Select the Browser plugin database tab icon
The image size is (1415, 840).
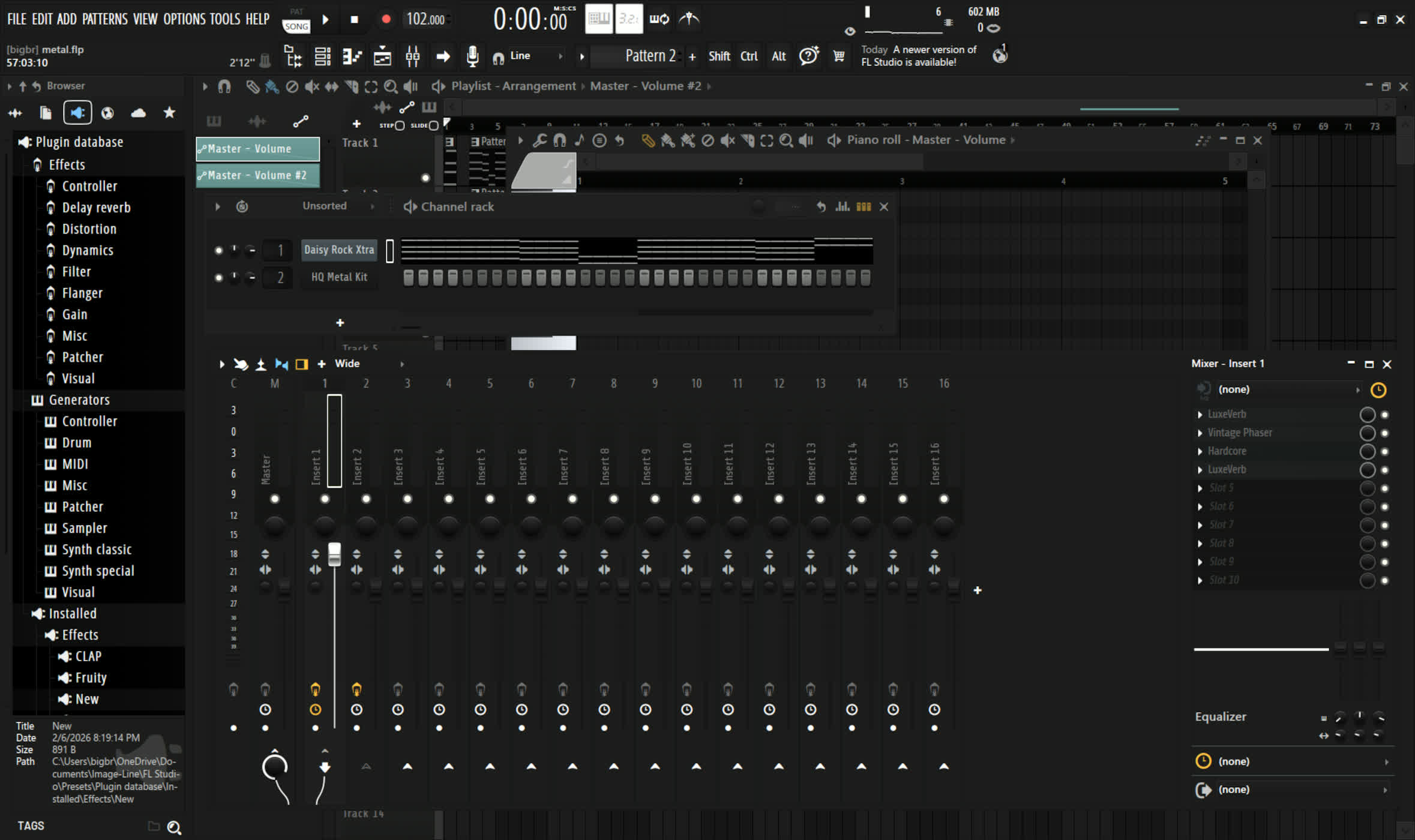coord(77,112)
